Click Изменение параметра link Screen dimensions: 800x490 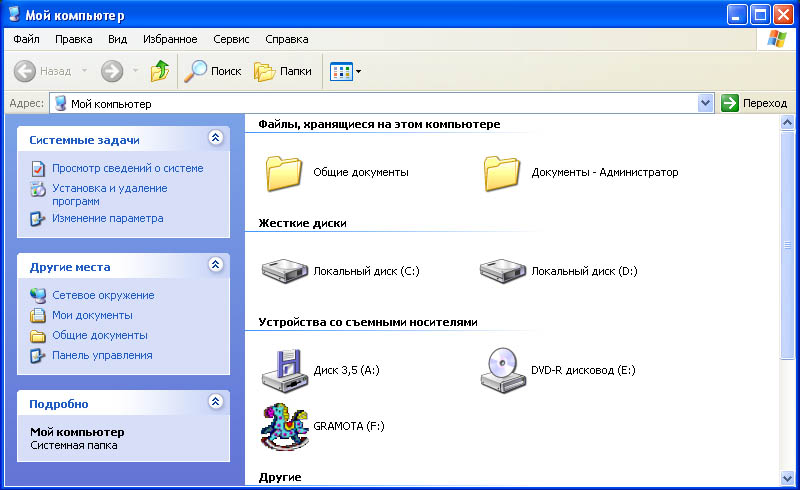[108, 218]
